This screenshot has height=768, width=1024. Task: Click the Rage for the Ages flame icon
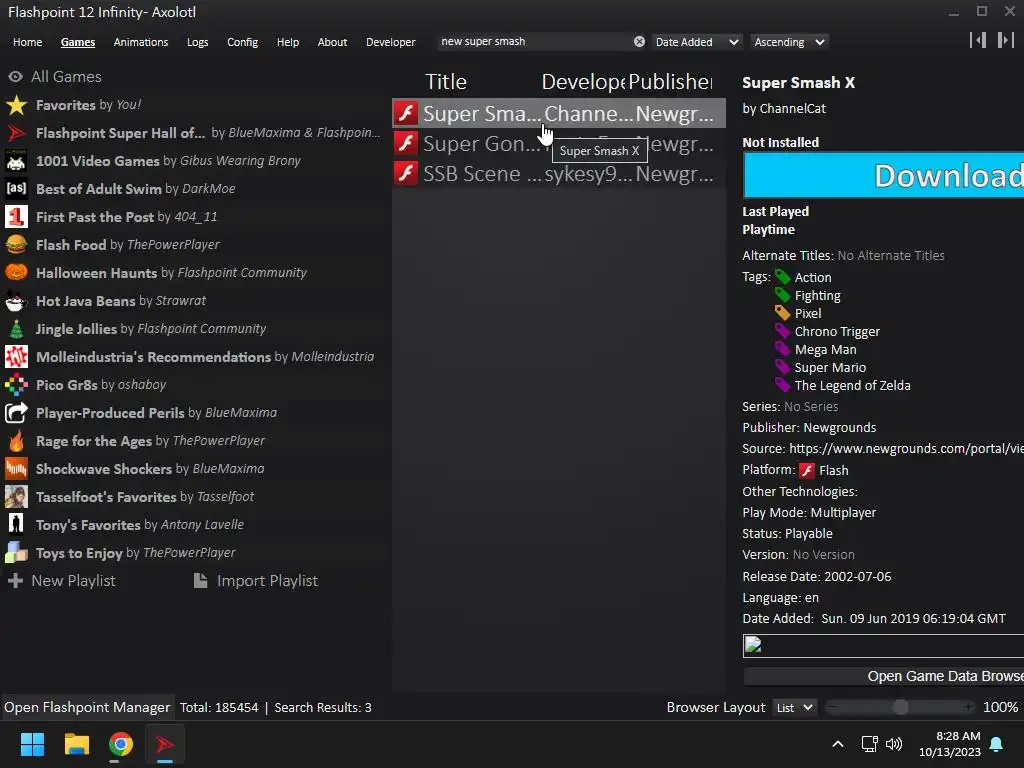coord(16,441)
